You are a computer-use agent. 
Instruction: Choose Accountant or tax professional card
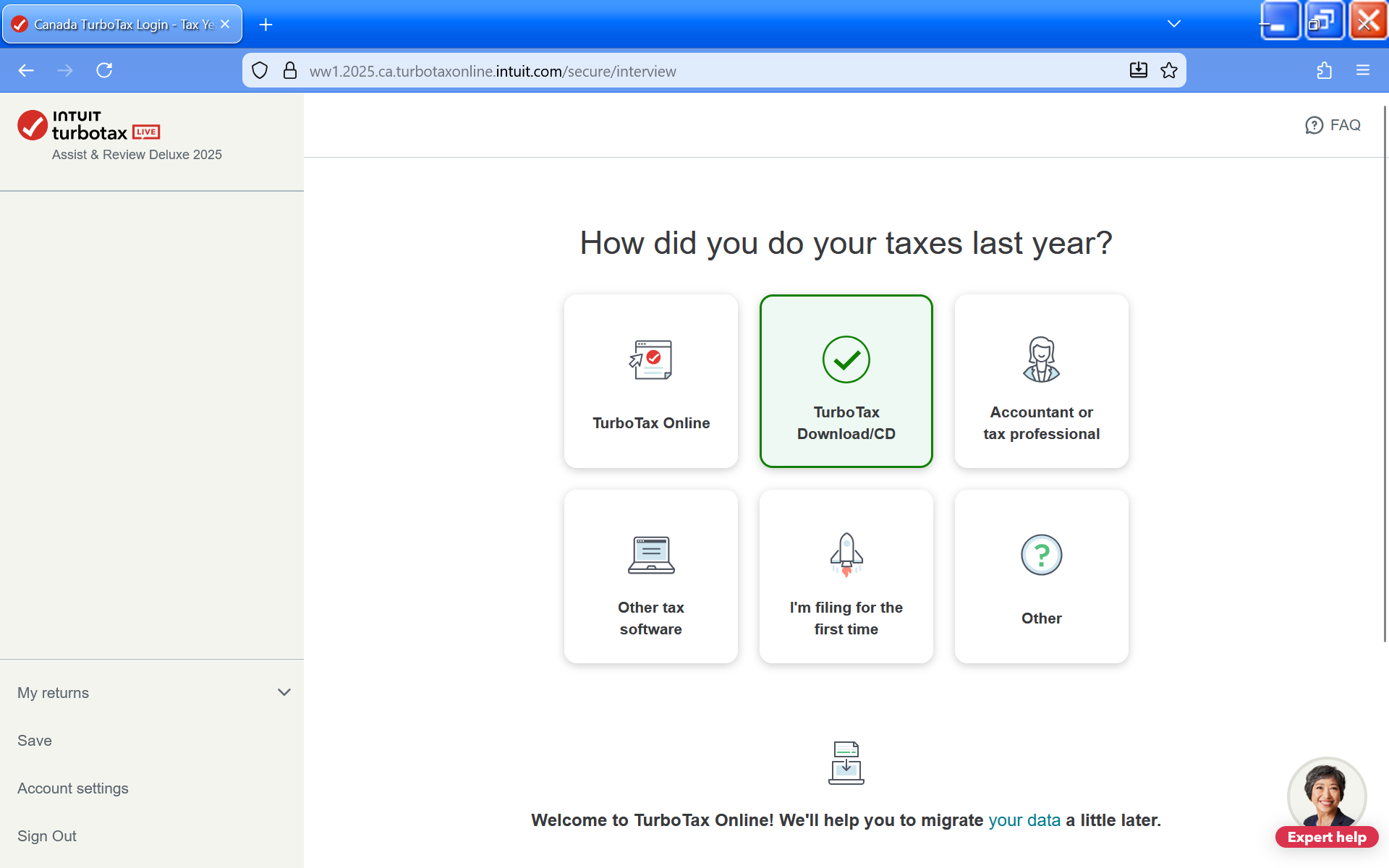(x=1041, y=381)
